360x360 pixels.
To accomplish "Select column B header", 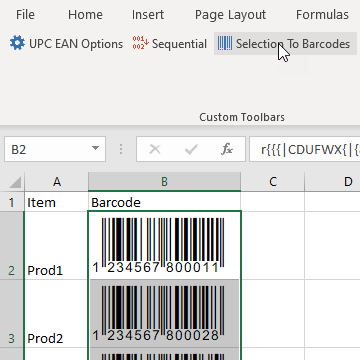I will click(164, 182).
